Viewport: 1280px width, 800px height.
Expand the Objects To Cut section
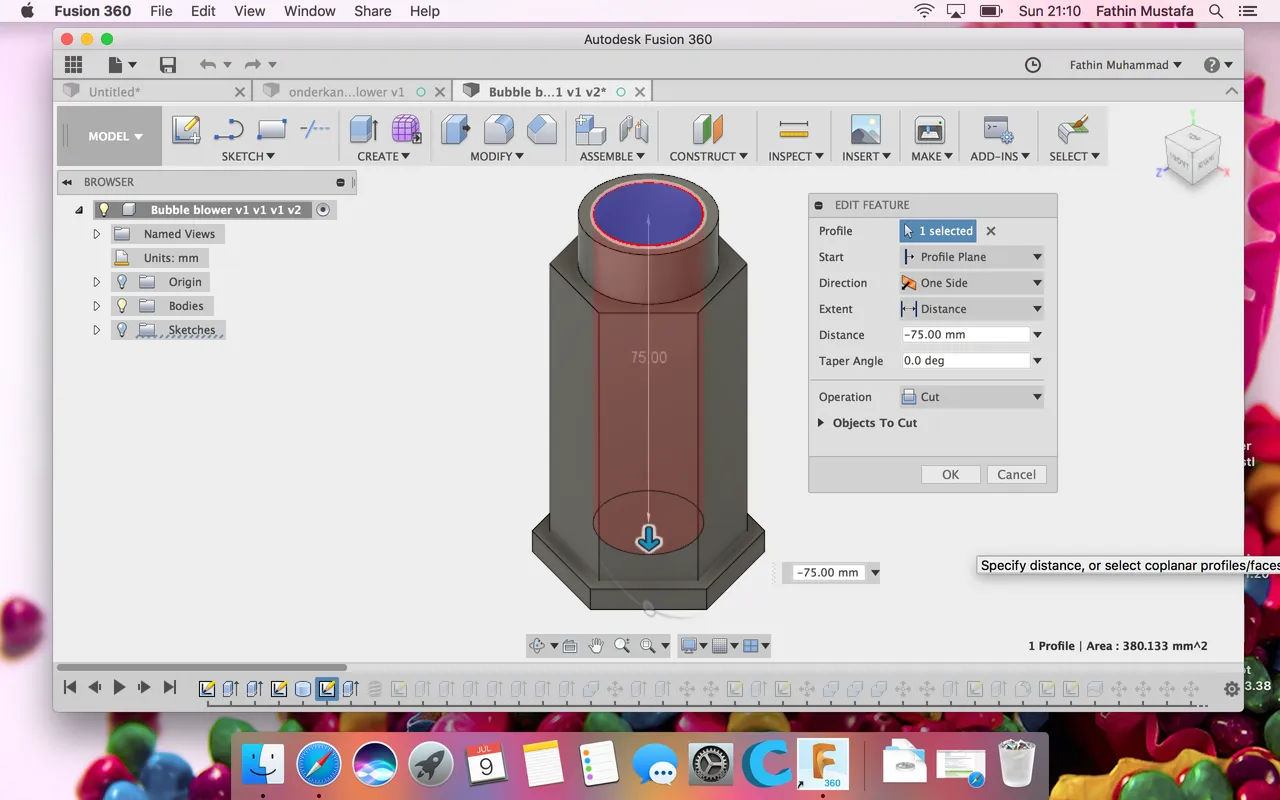(x=821, y=423)
